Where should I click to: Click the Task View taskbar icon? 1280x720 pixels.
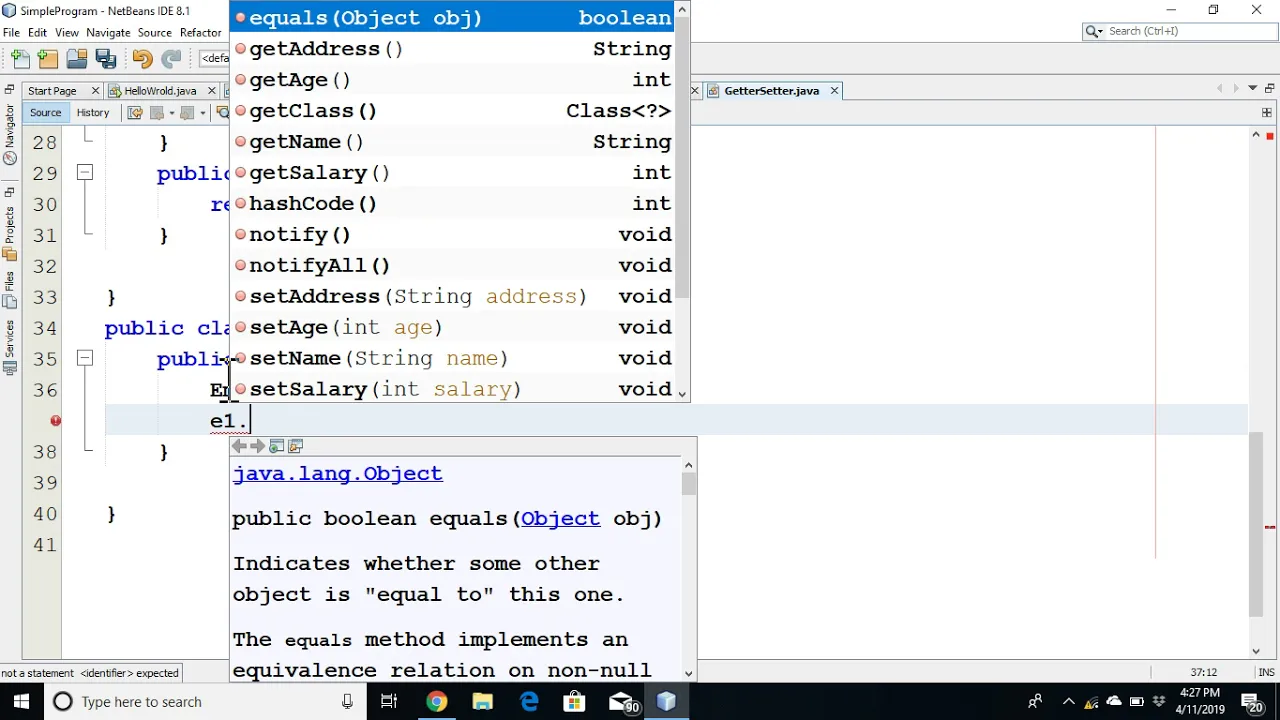click(x=389, y=702)
